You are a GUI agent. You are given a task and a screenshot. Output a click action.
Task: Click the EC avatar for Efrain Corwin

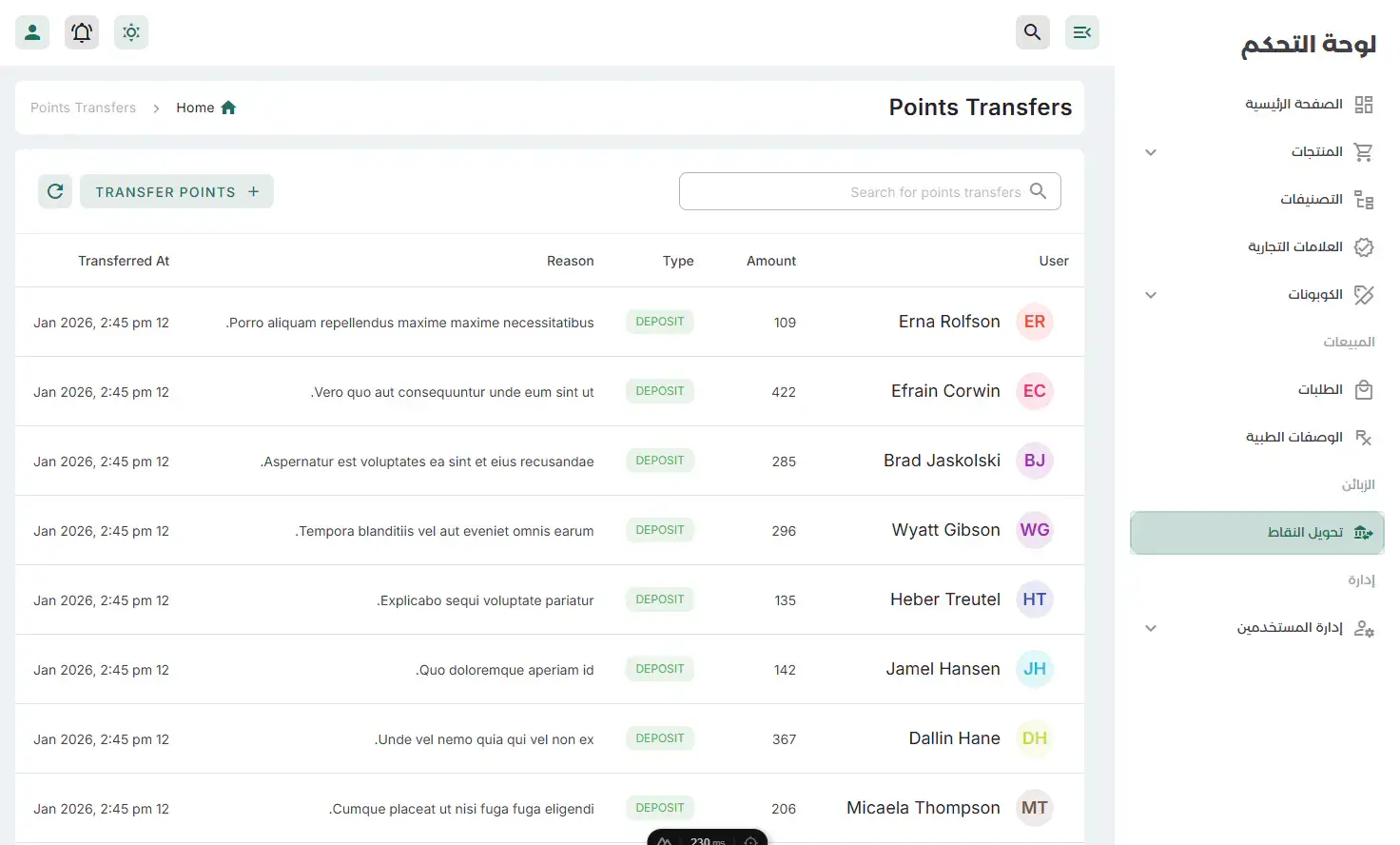click(1035, 391)
